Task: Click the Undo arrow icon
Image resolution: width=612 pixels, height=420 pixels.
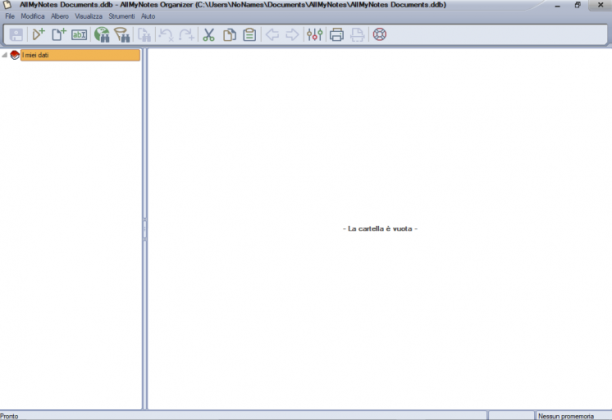Action: point(166,35)
